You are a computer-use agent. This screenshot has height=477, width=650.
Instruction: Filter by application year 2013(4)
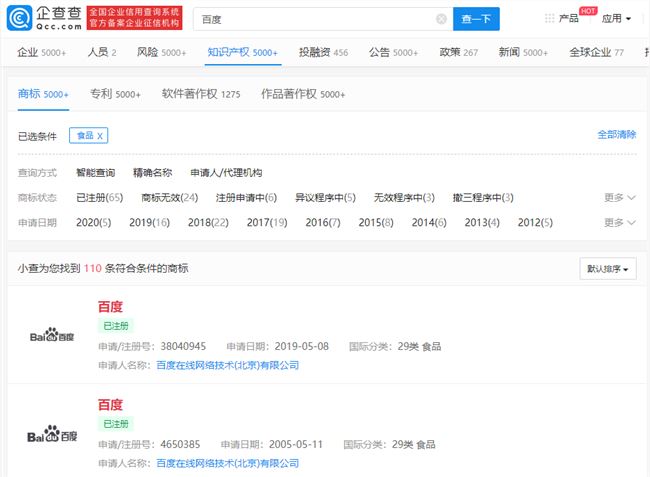(482, 223)
